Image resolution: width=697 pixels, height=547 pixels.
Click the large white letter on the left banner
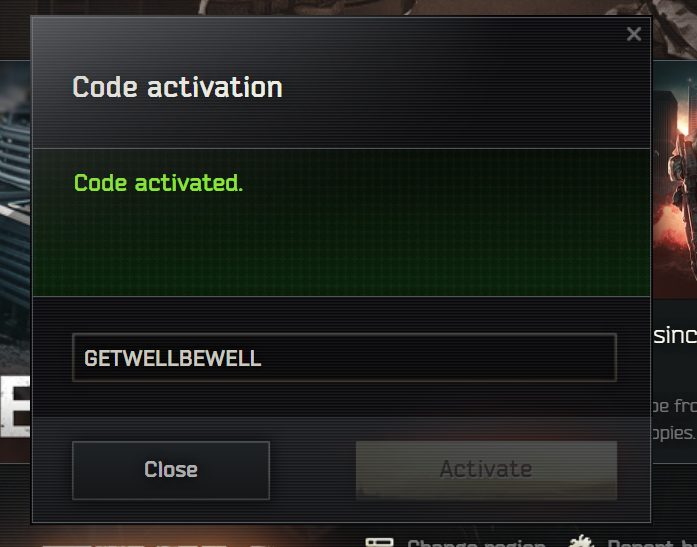click(15, 406)
